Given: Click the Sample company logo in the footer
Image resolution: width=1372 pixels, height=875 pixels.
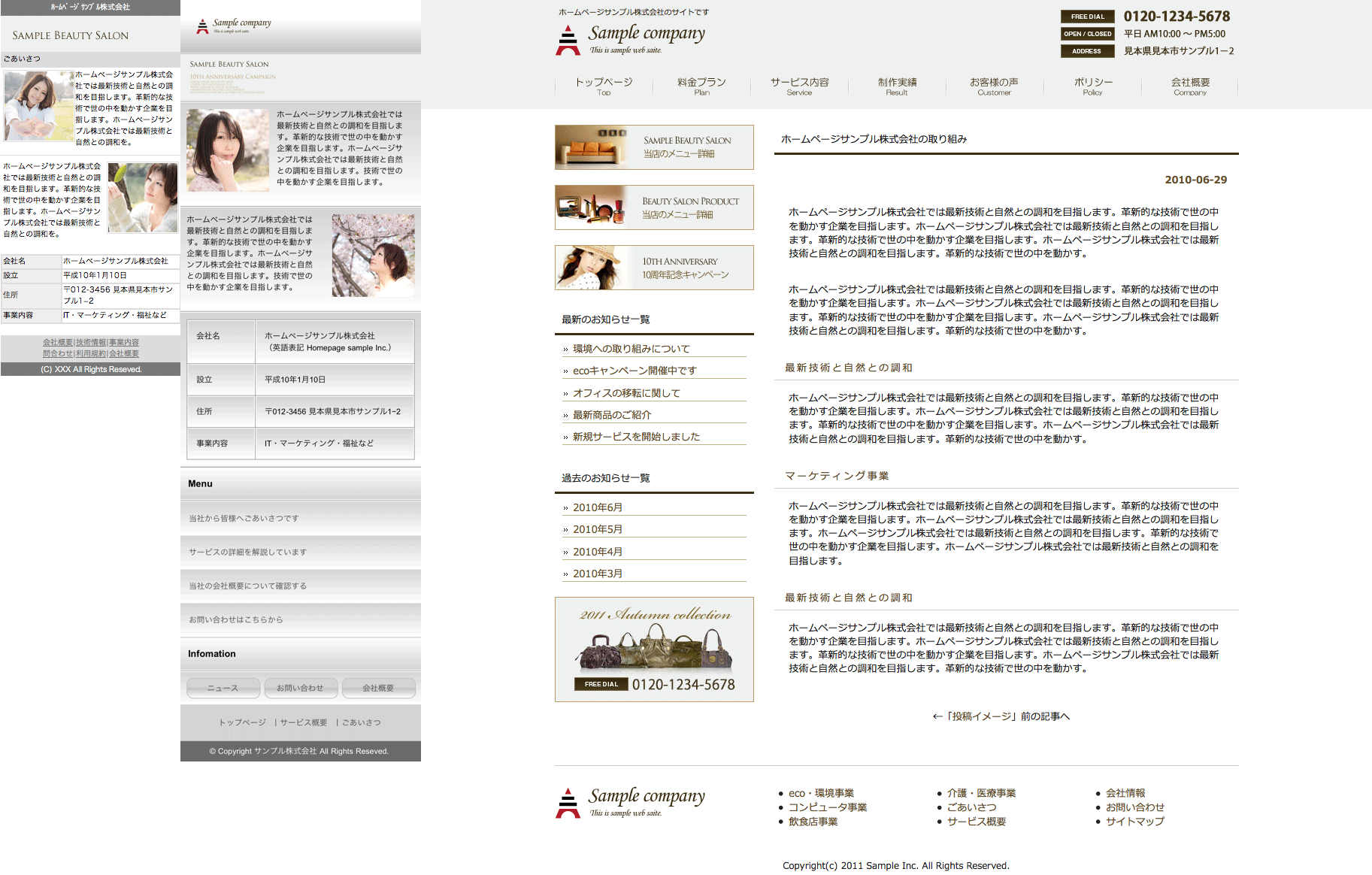Looking at the screenshot, I should pos(630,802).
